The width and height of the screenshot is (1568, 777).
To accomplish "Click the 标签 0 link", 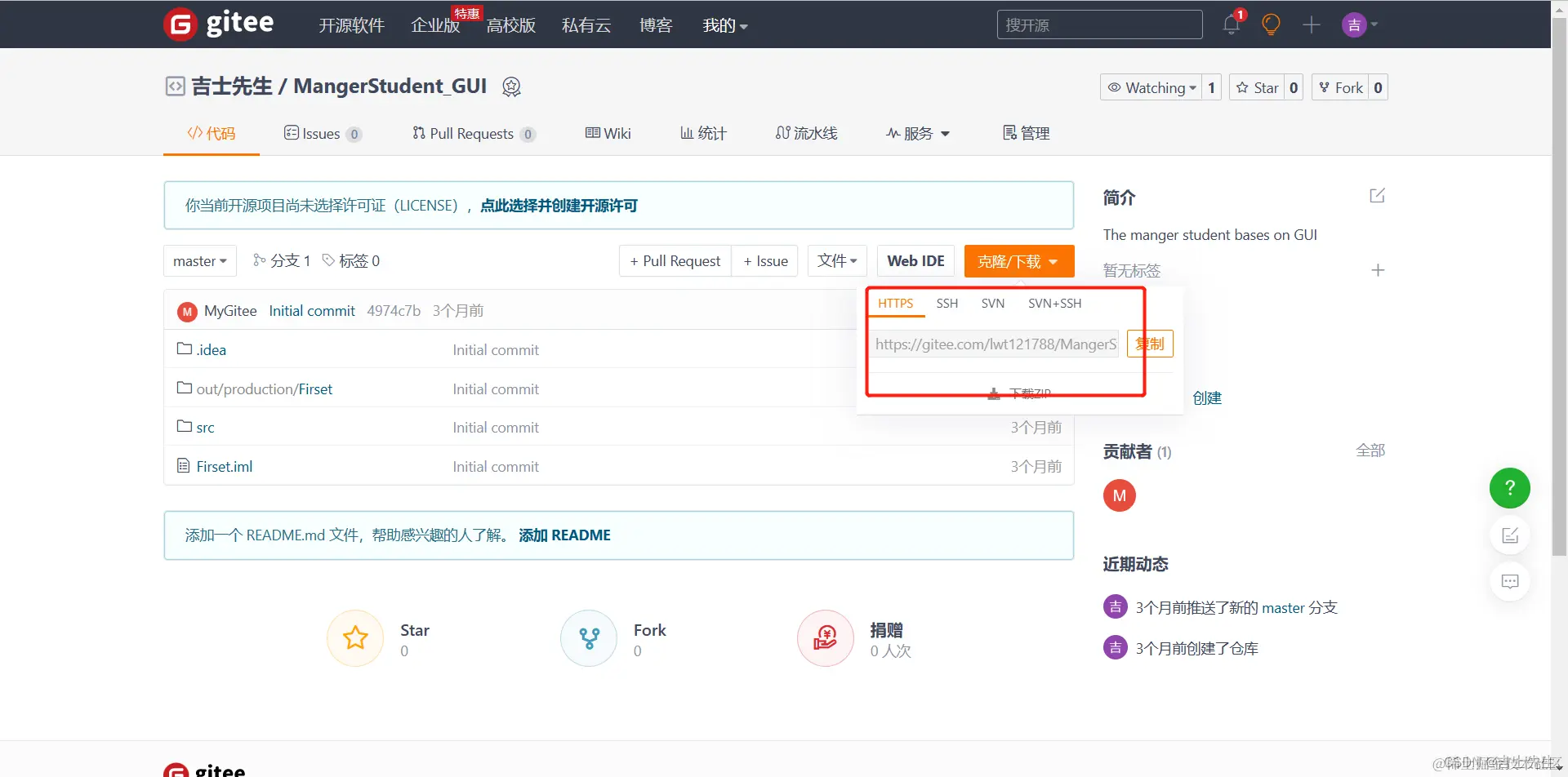I will click(x=351, y=260).
